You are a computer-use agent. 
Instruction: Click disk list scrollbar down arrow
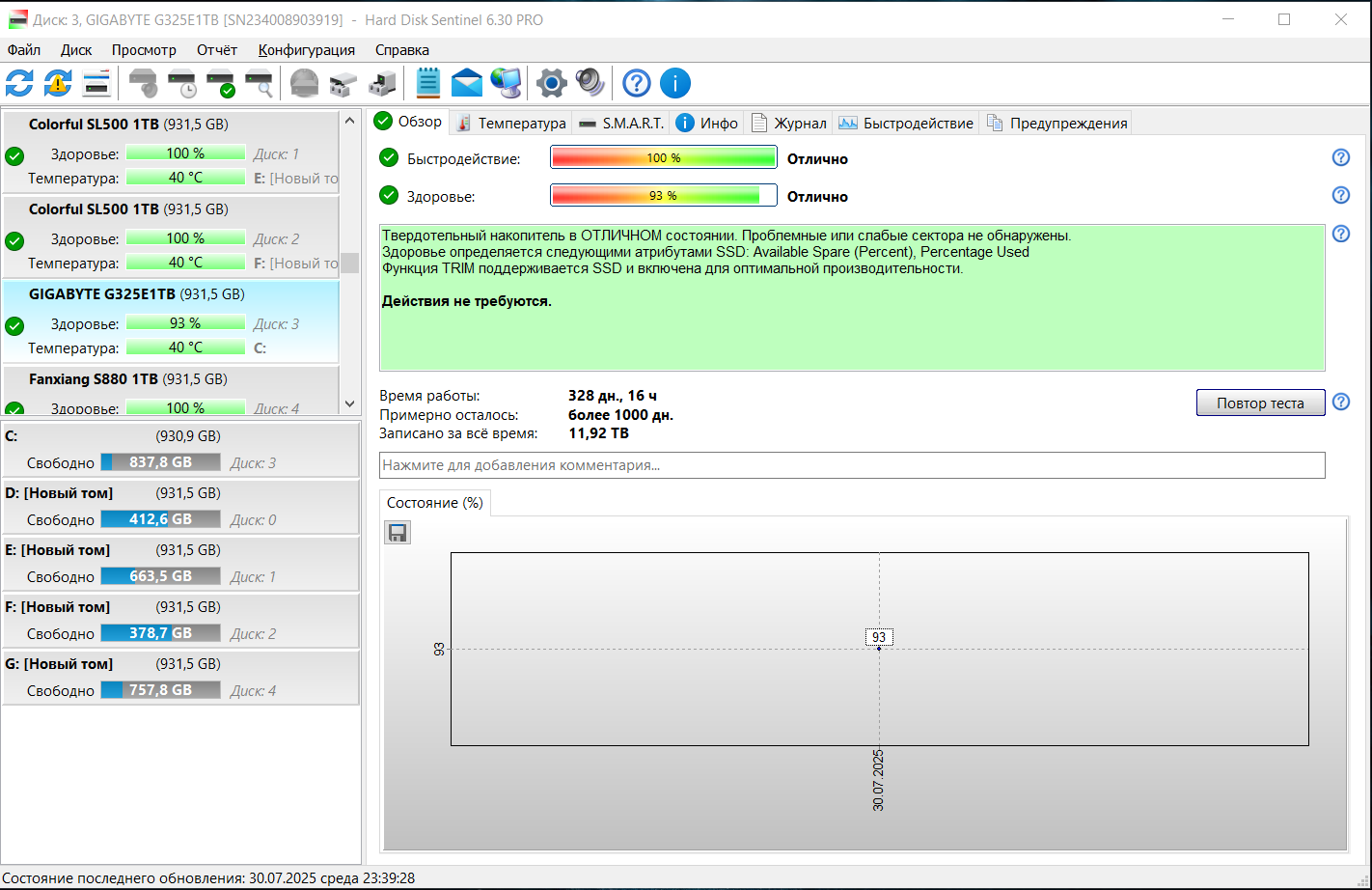coord(349,405)
